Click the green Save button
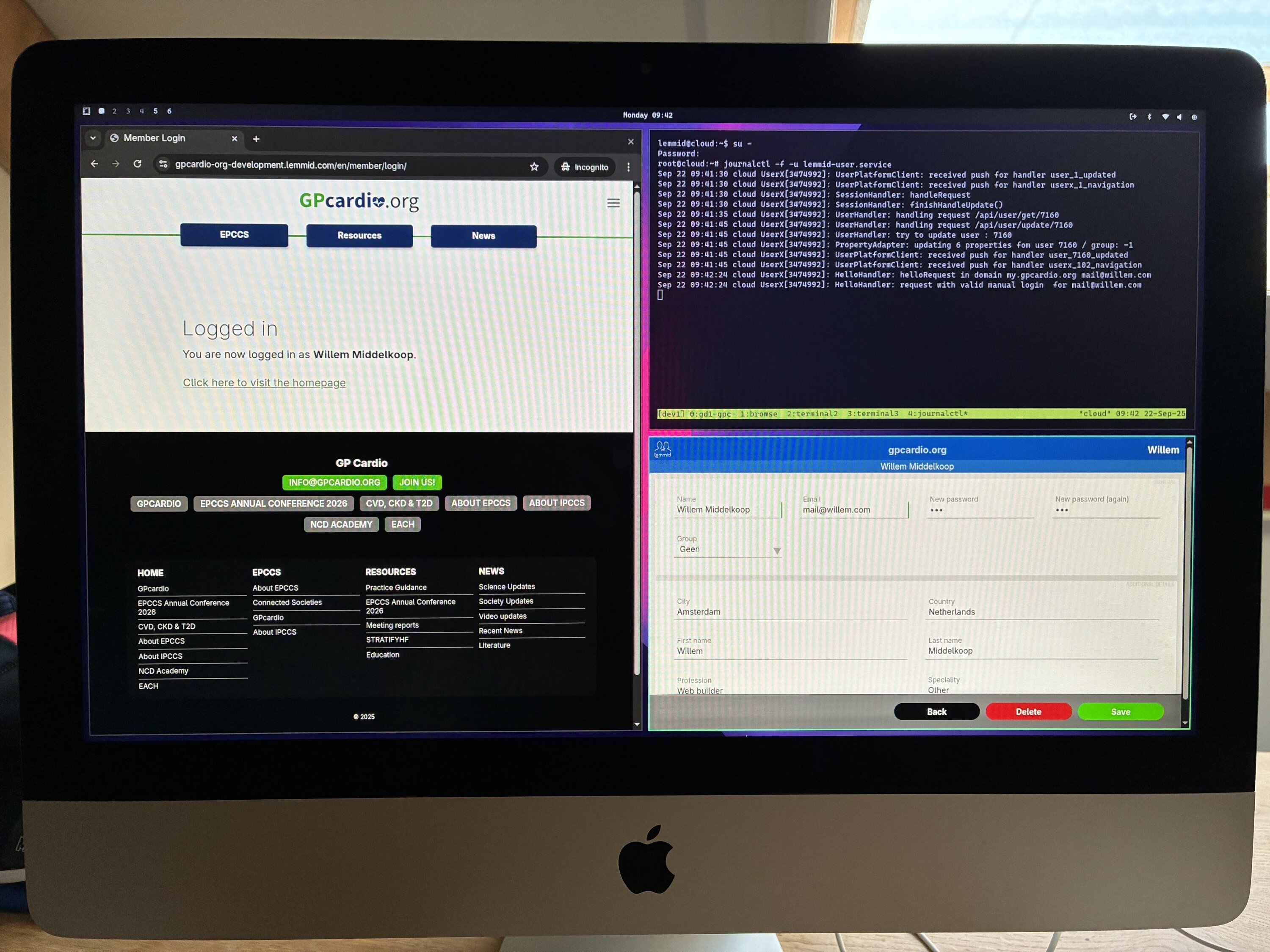 click(1120, 712)
